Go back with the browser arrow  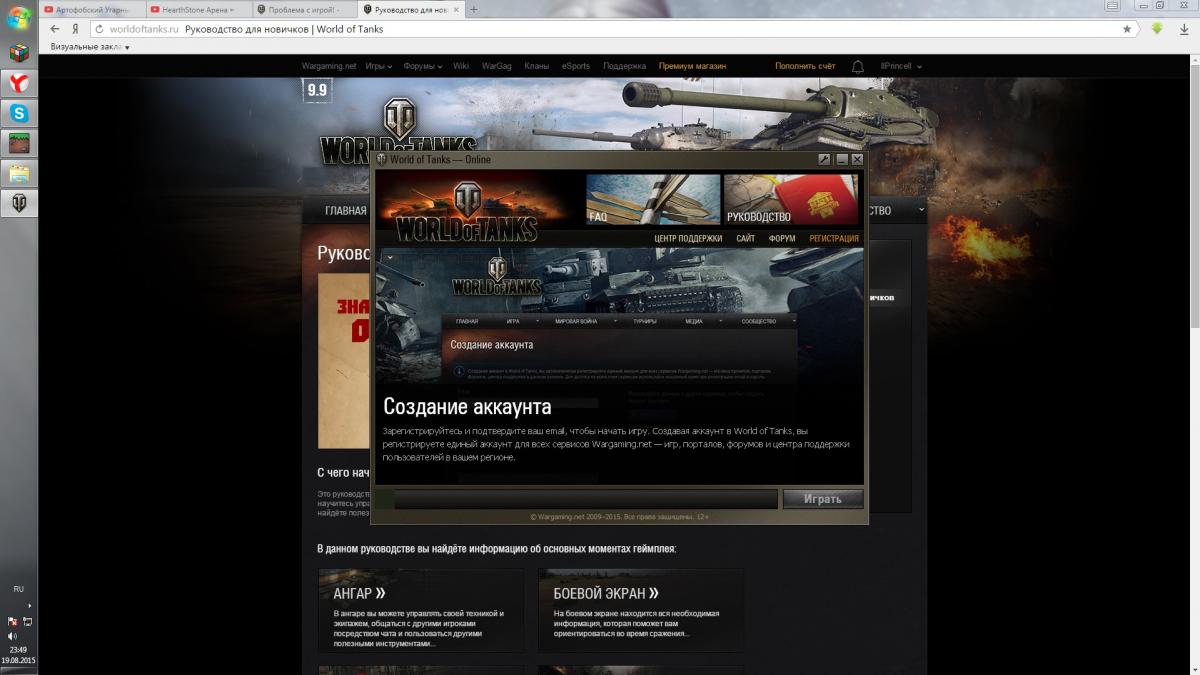click(x=55, y=29)
